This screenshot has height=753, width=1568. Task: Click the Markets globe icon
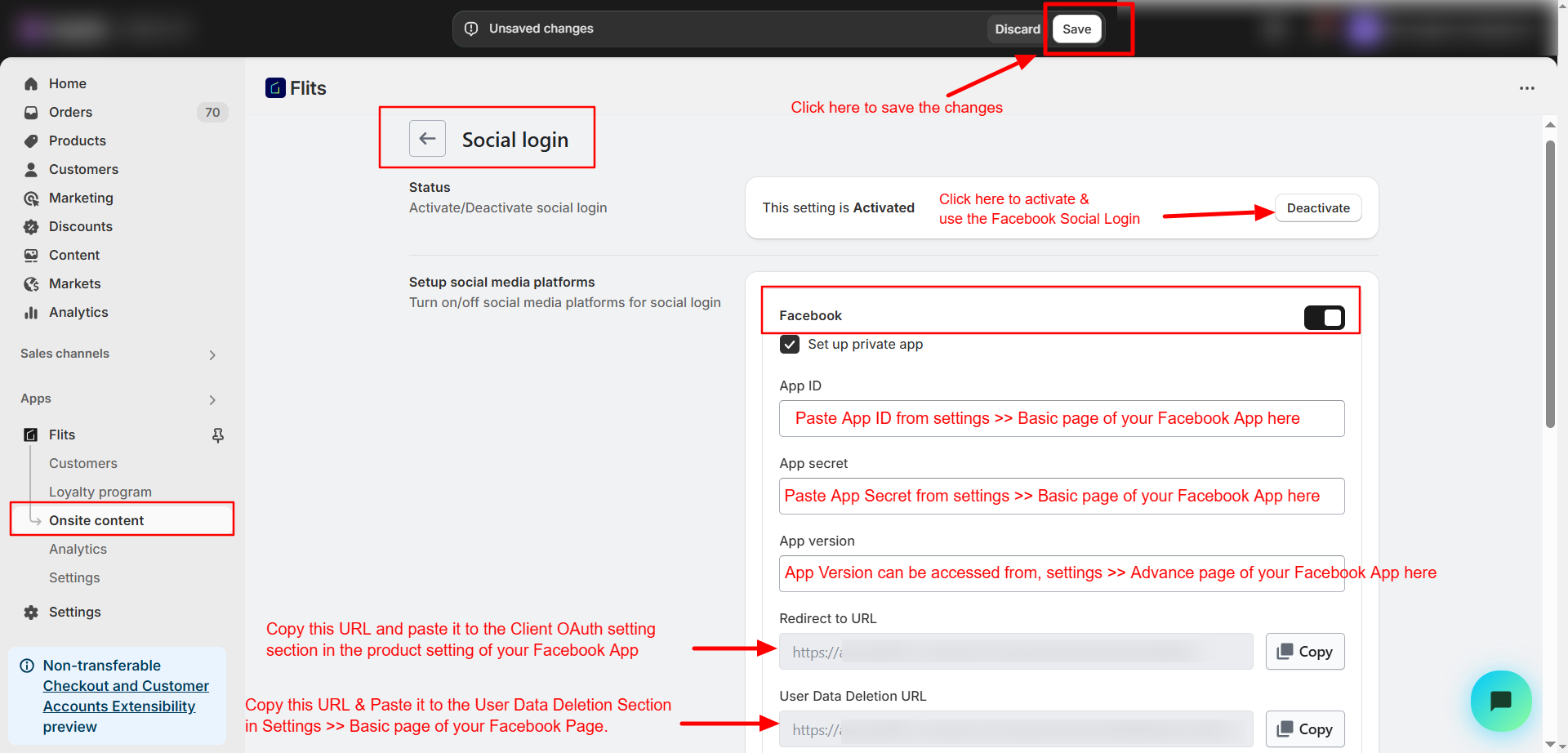[31, 283]
